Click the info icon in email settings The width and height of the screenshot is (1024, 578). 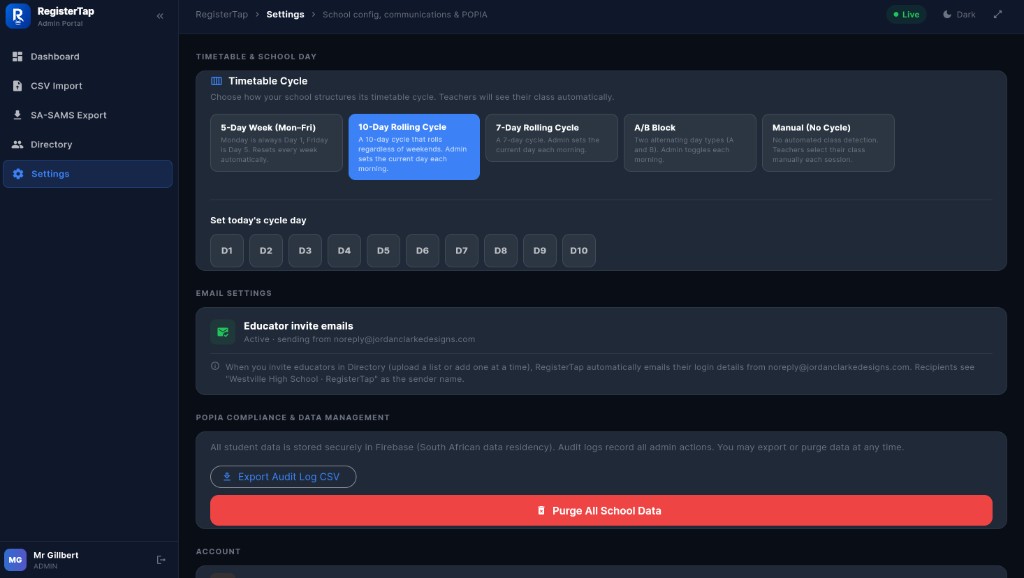tap(215, 366)
